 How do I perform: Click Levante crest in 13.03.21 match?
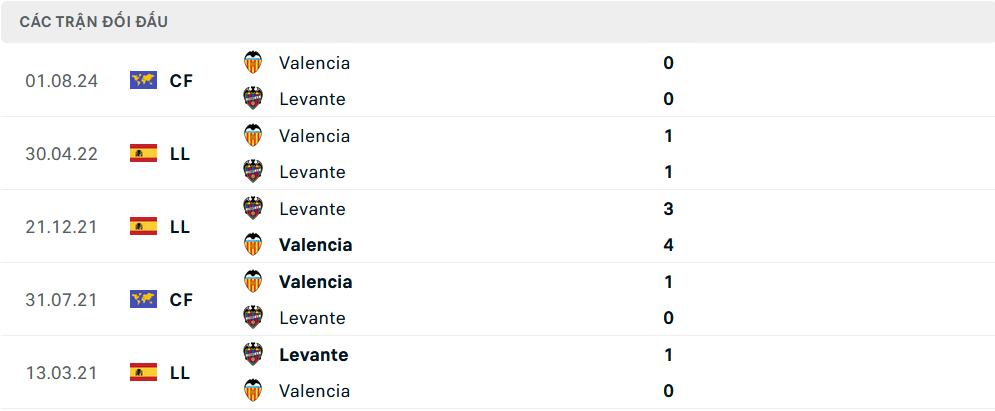pos(254,355)
